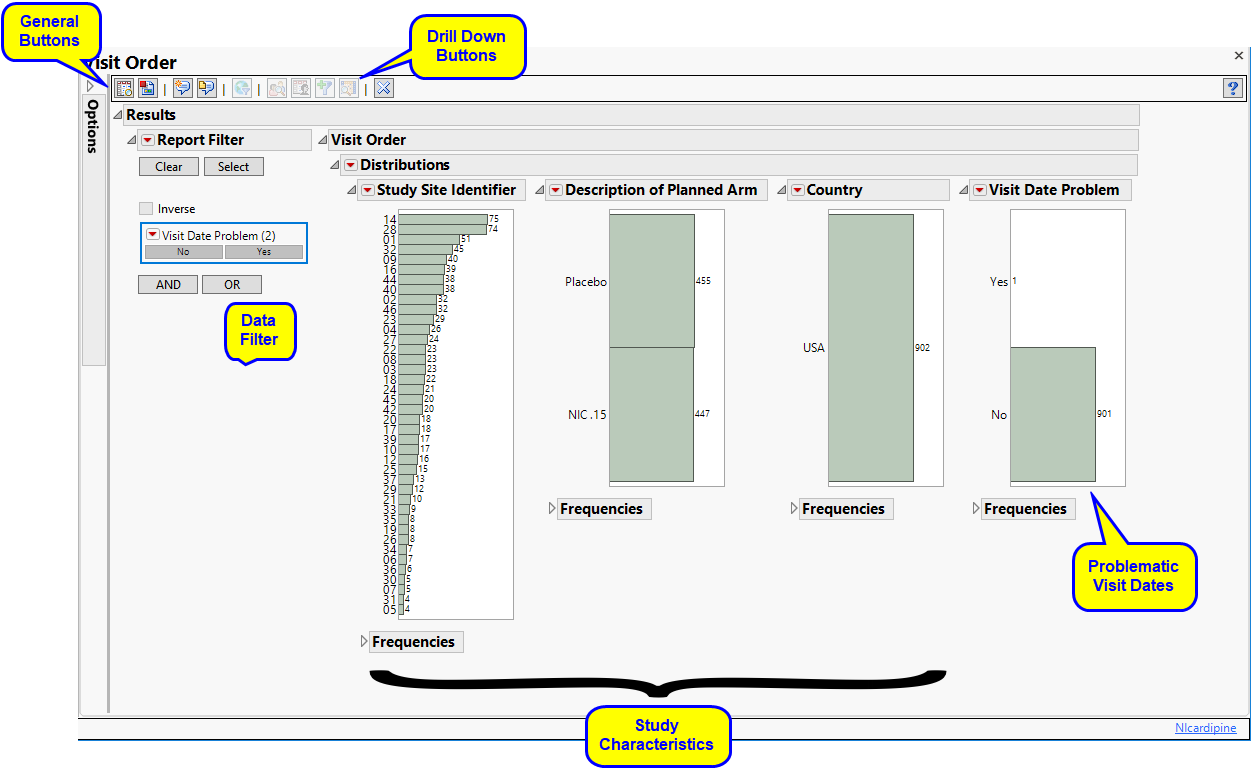Click the globe filter toolbar icon
The width and height of the screenshot is (1251, 782).
(242, 88)
